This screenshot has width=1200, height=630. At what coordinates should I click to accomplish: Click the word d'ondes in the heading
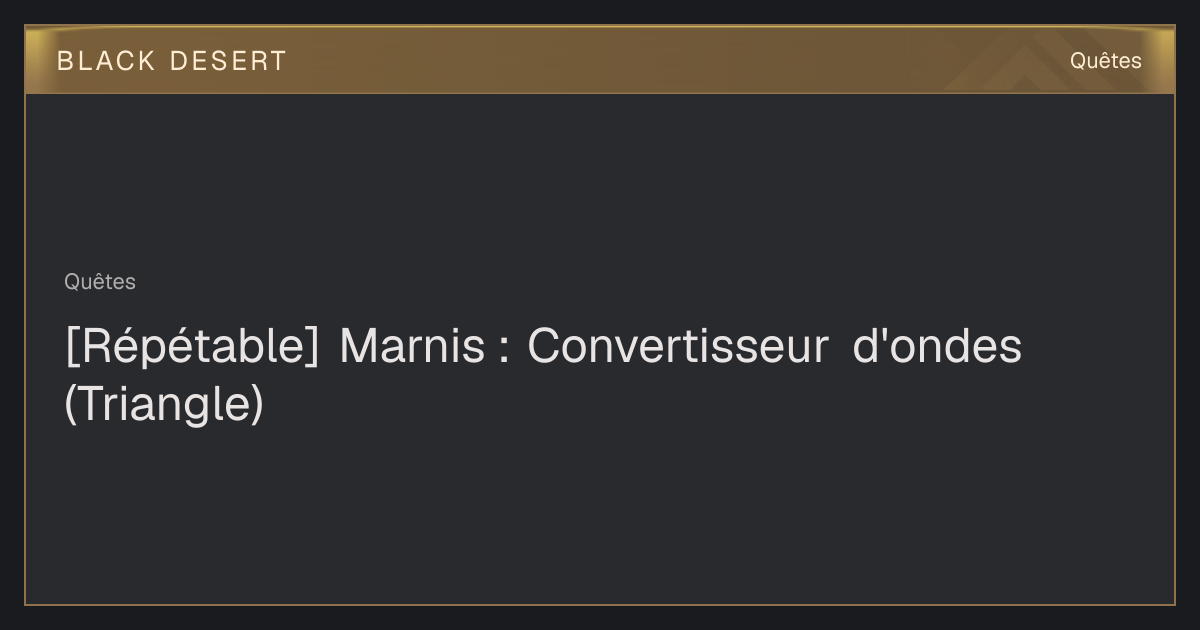(937, 346)
